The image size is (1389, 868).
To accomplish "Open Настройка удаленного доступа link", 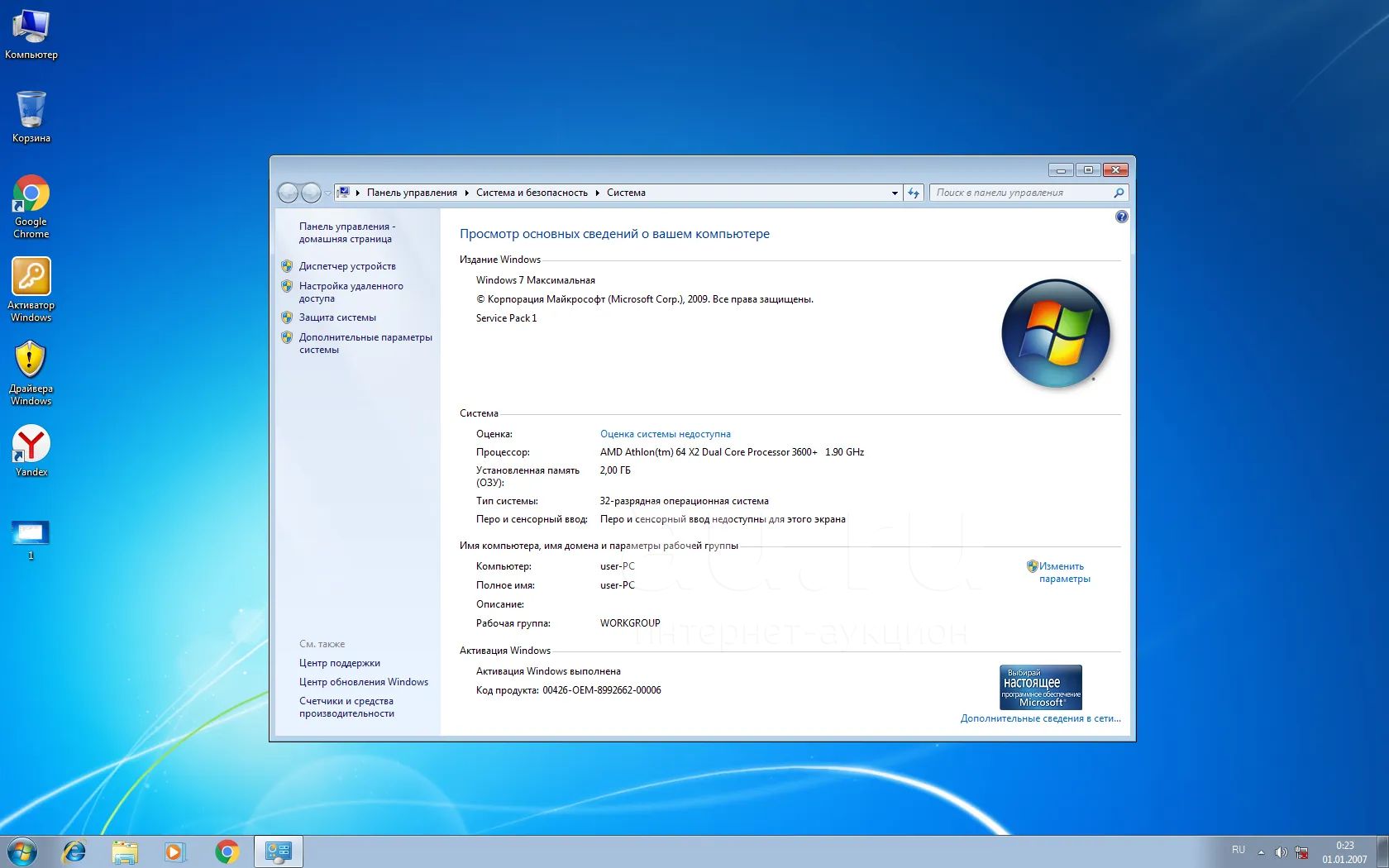I will [x=351, y=292].
